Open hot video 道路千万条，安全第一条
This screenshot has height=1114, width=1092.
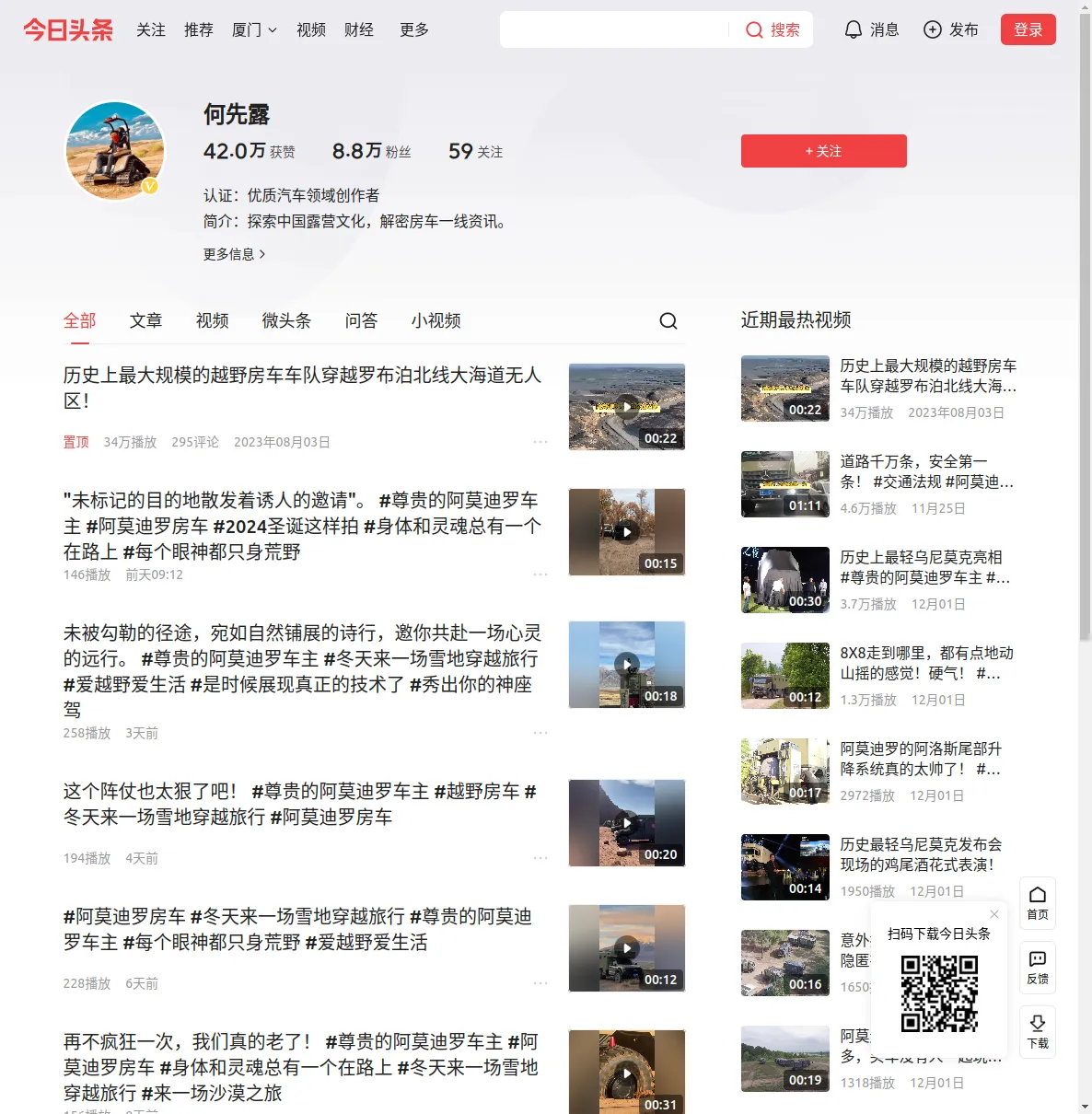coord(928,471)
